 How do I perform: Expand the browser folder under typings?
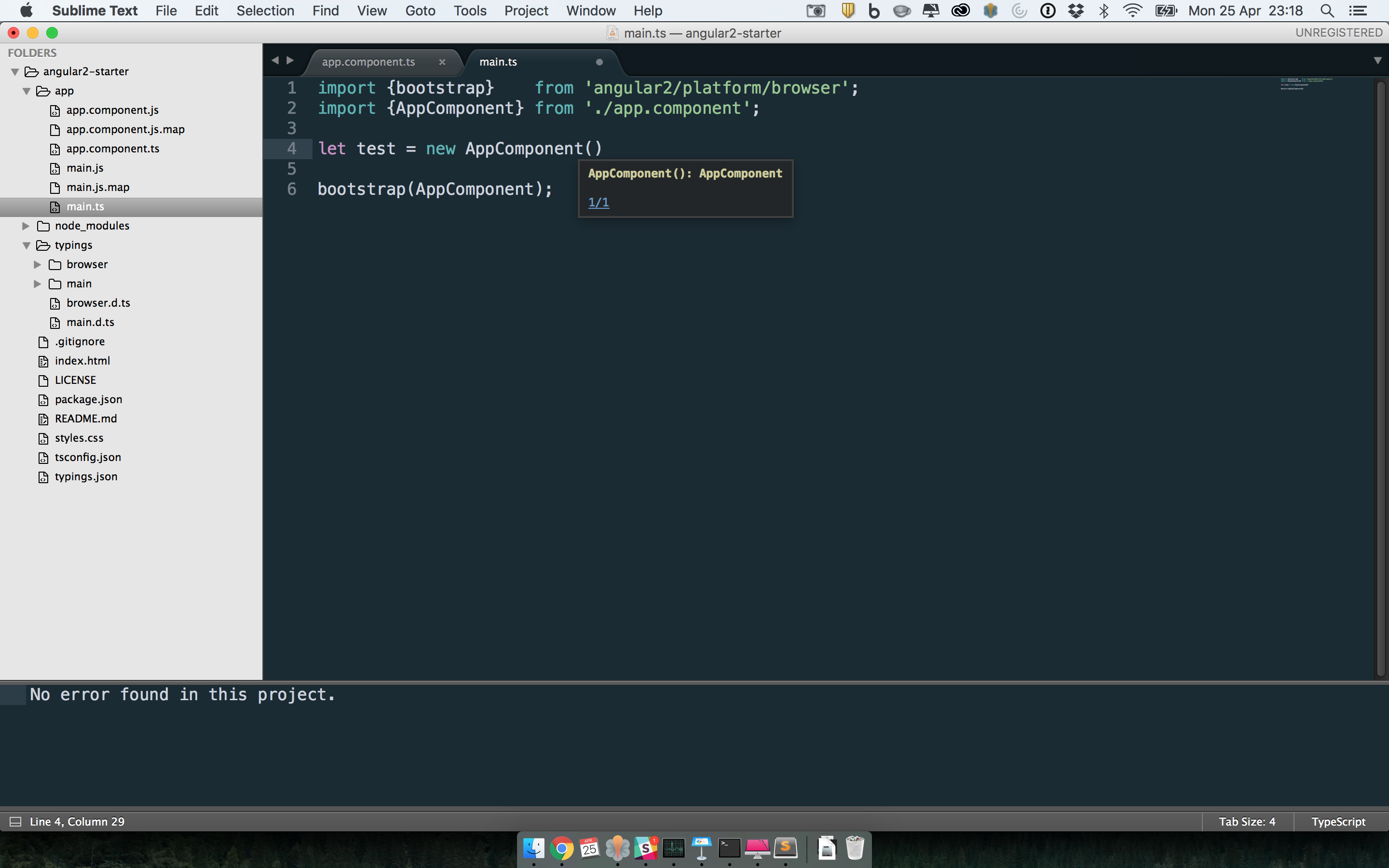click(x=37, y=265)
